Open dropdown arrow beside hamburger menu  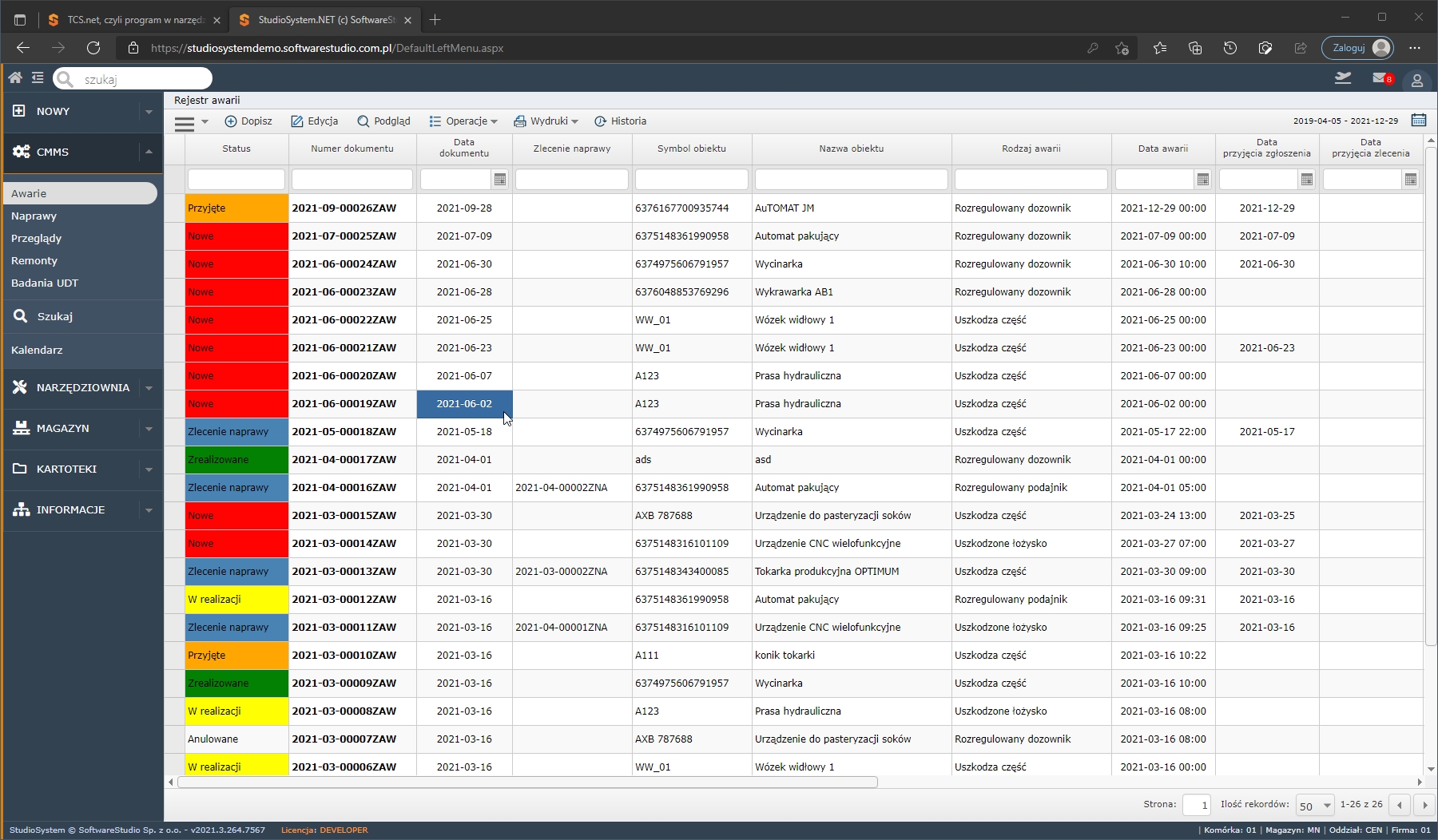tap(205, 122)
